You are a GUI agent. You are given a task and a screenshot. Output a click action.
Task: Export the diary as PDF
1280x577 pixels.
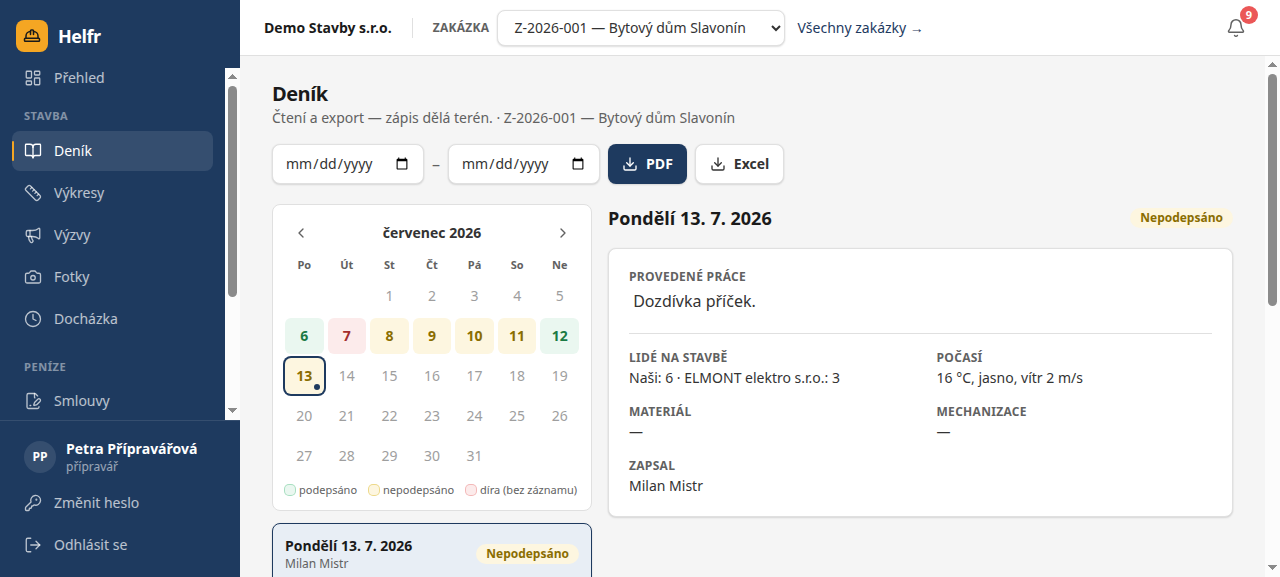(x=647, y=164)
